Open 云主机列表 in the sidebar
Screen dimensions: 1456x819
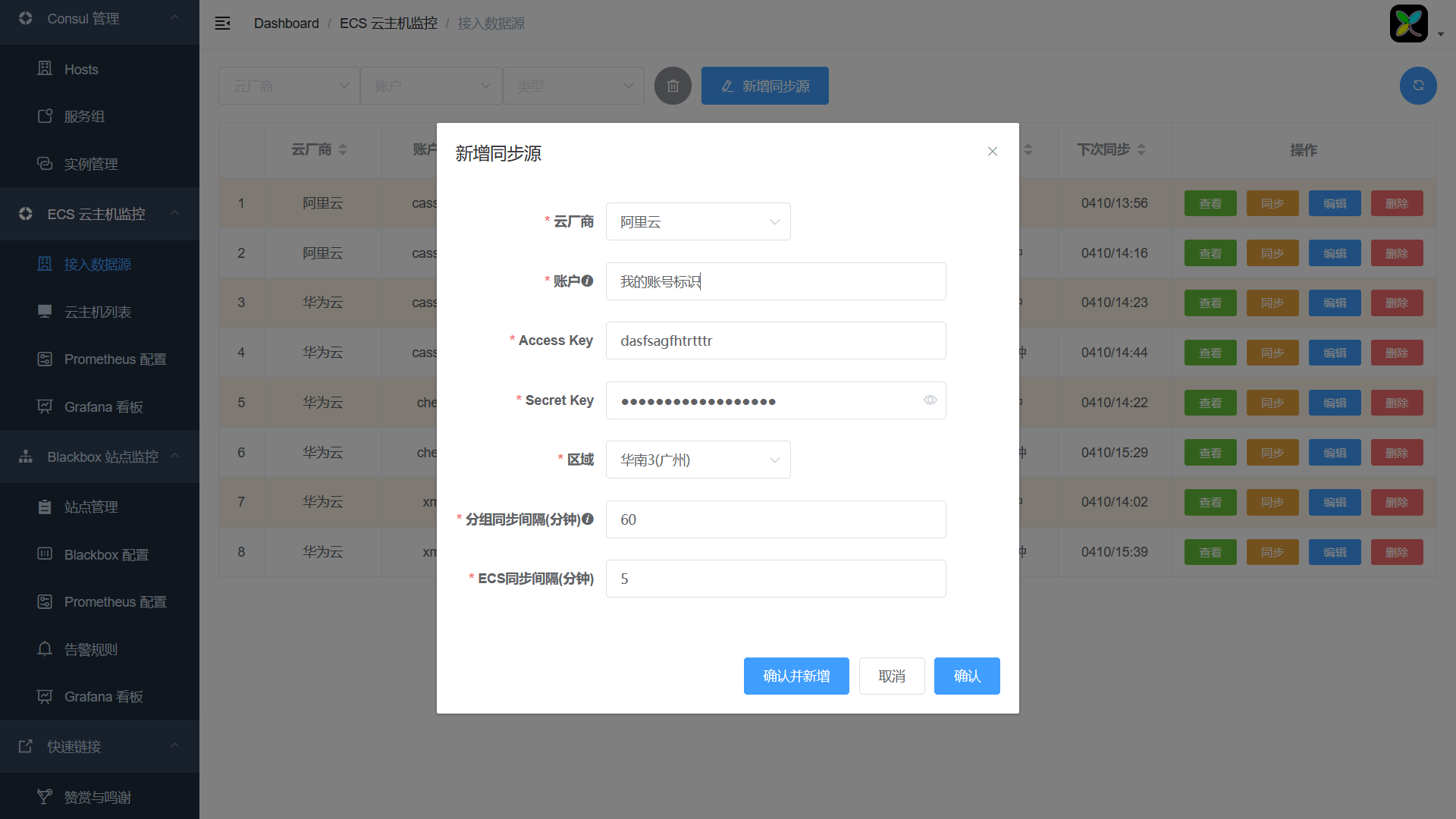(97, 312)
